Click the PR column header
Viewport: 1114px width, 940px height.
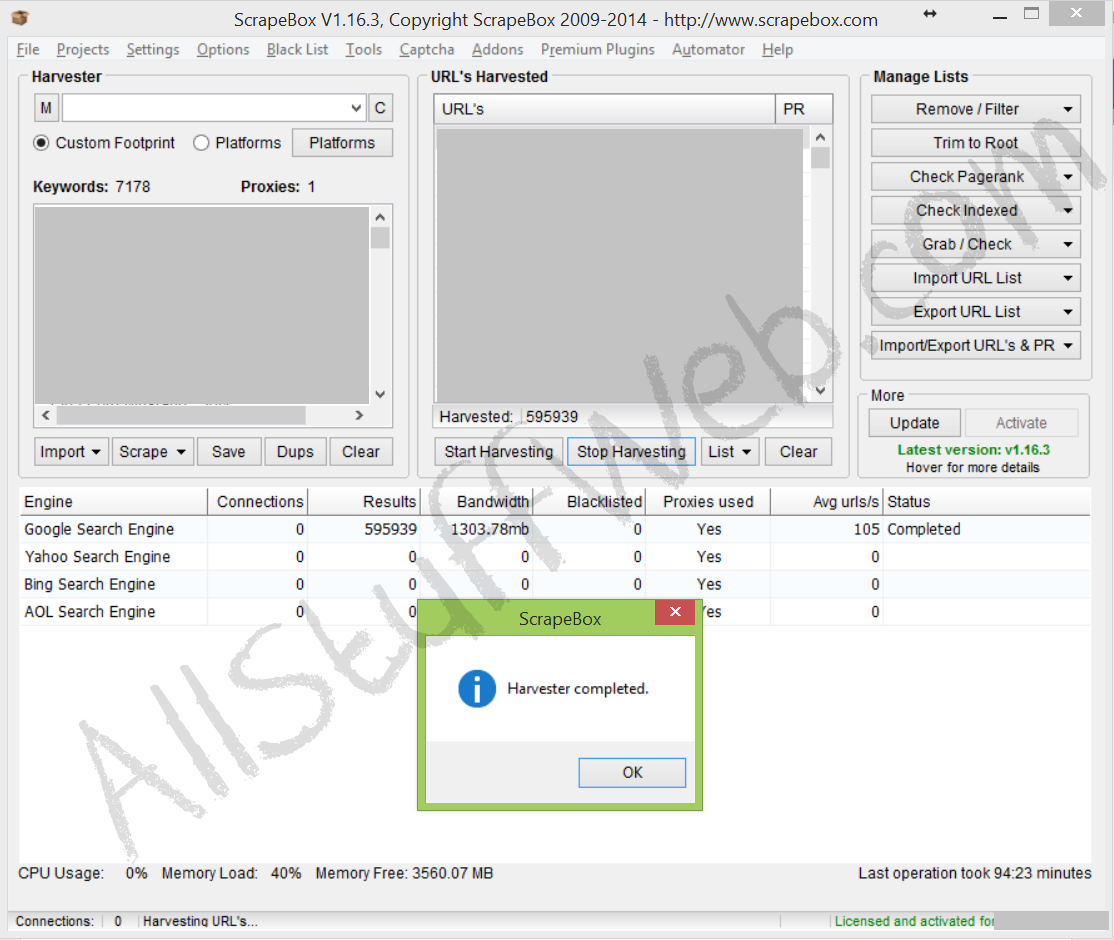[x=804, y=109]
